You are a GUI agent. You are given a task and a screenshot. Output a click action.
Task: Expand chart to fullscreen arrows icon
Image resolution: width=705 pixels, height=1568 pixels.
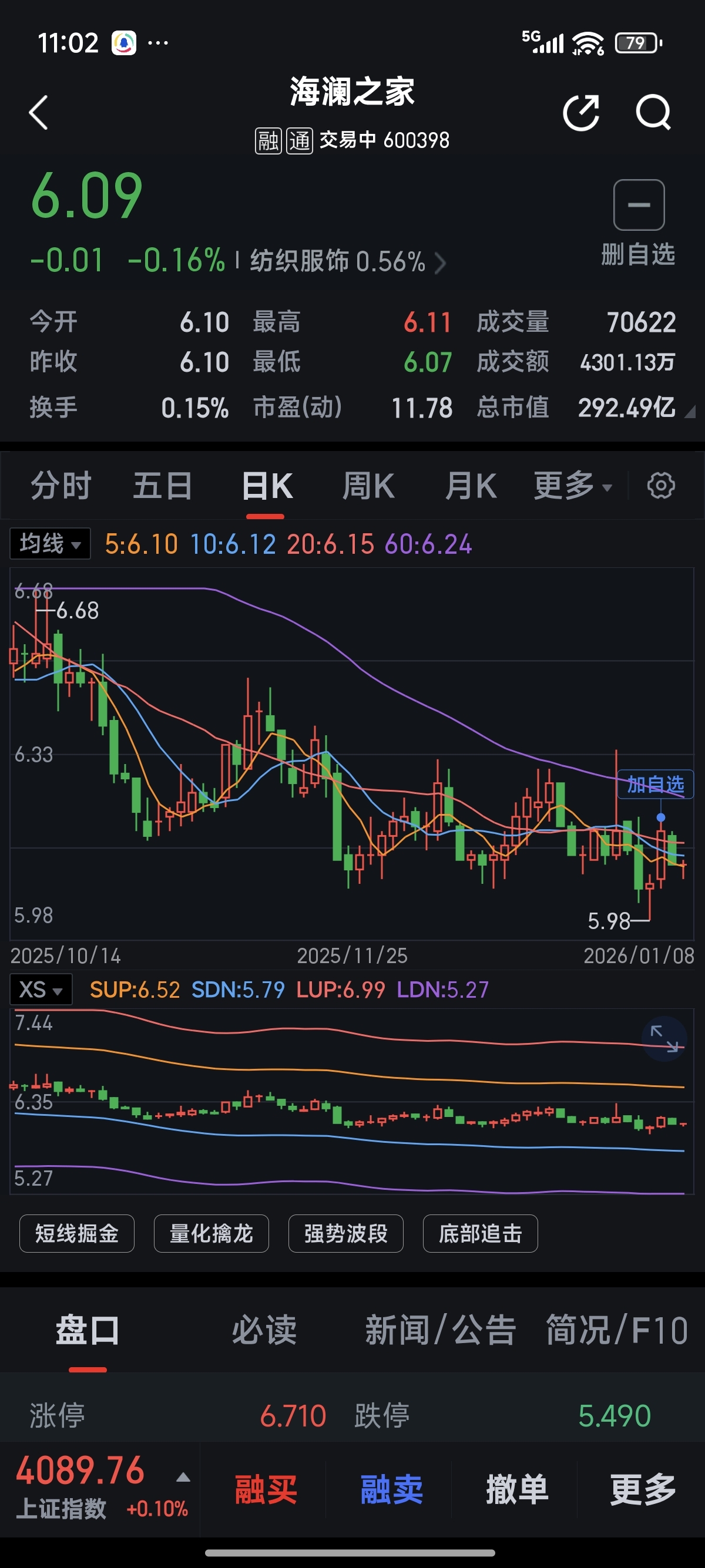pyautogui.click(x=664, y=1038)
